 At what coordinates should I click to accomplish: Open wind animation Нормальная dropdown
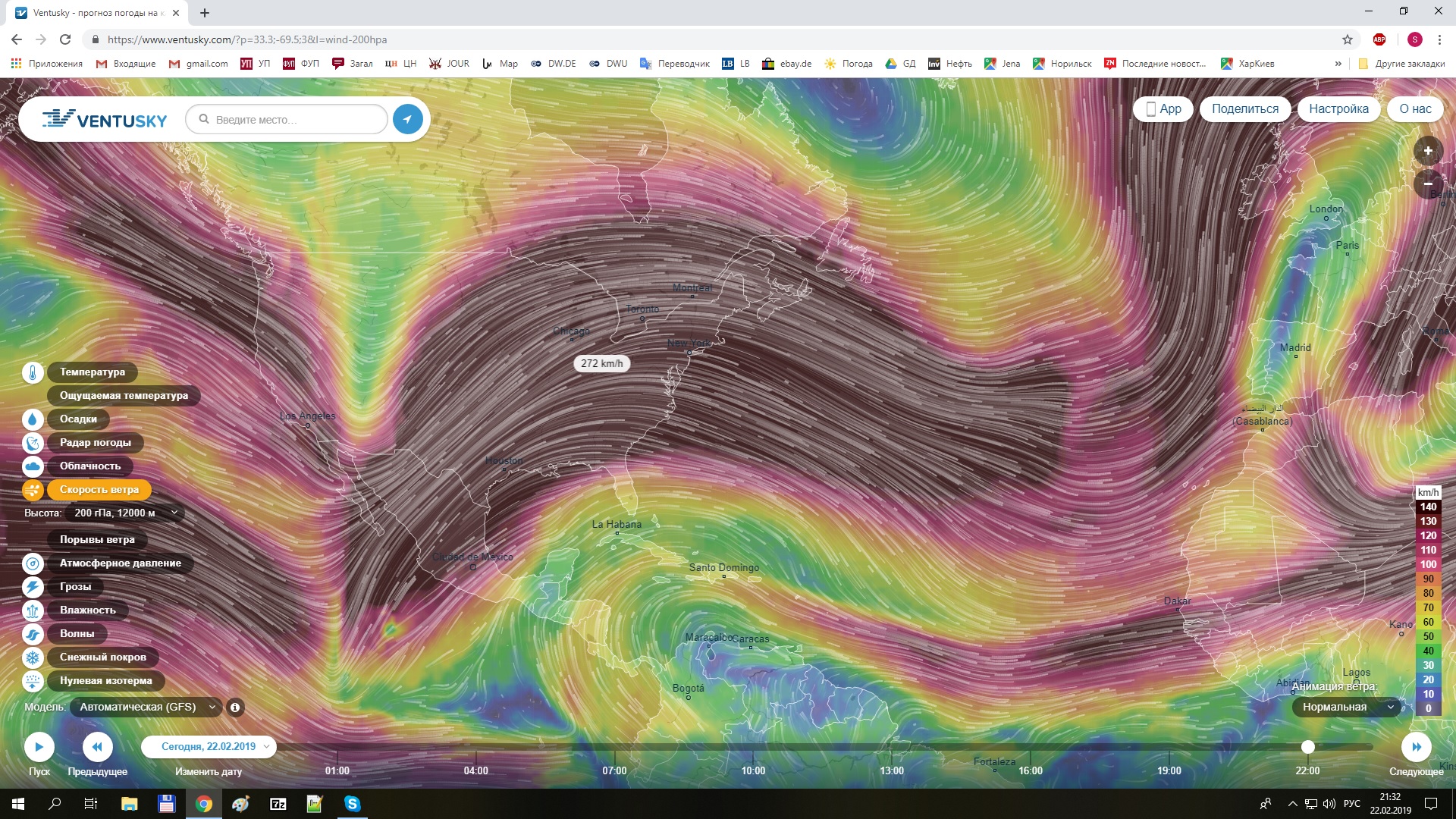[x=1347, y=708]
